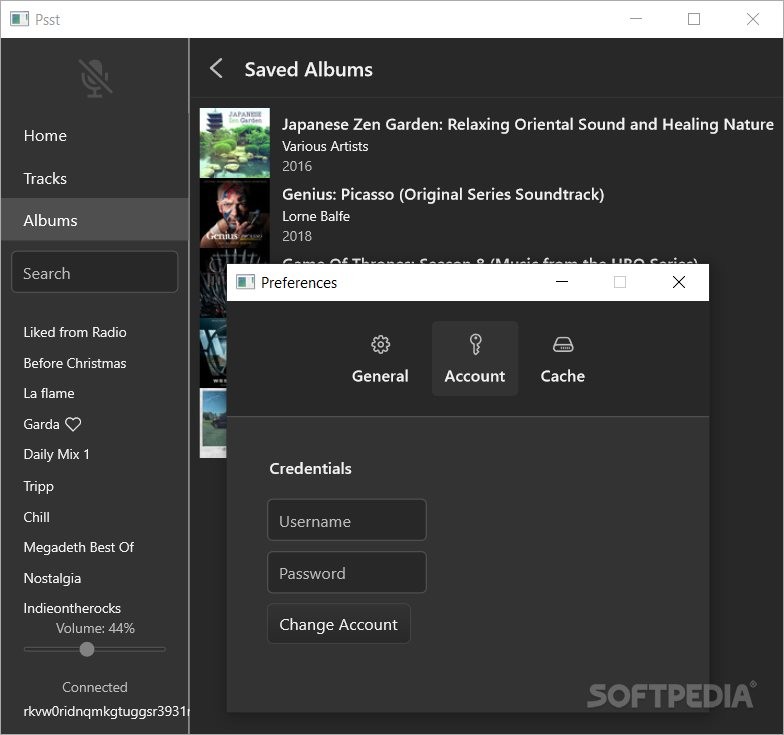Click the Change Account button
The image size is (784, 735).
(338, 624)
